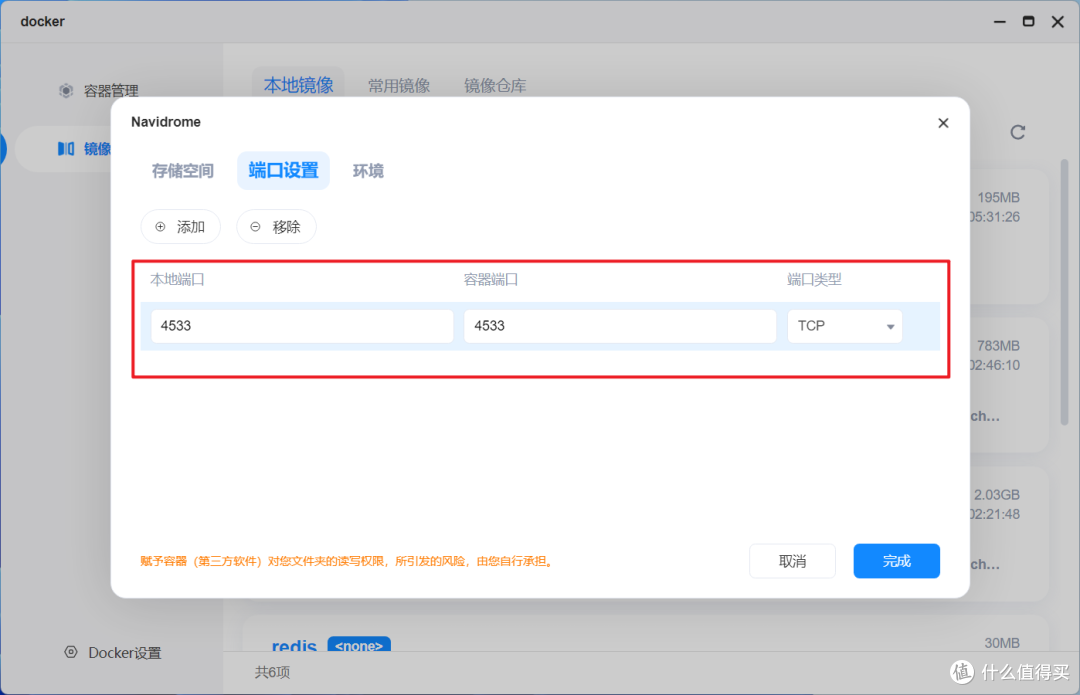Close the Navidrome dialog with X icon

tap(943, 123)
